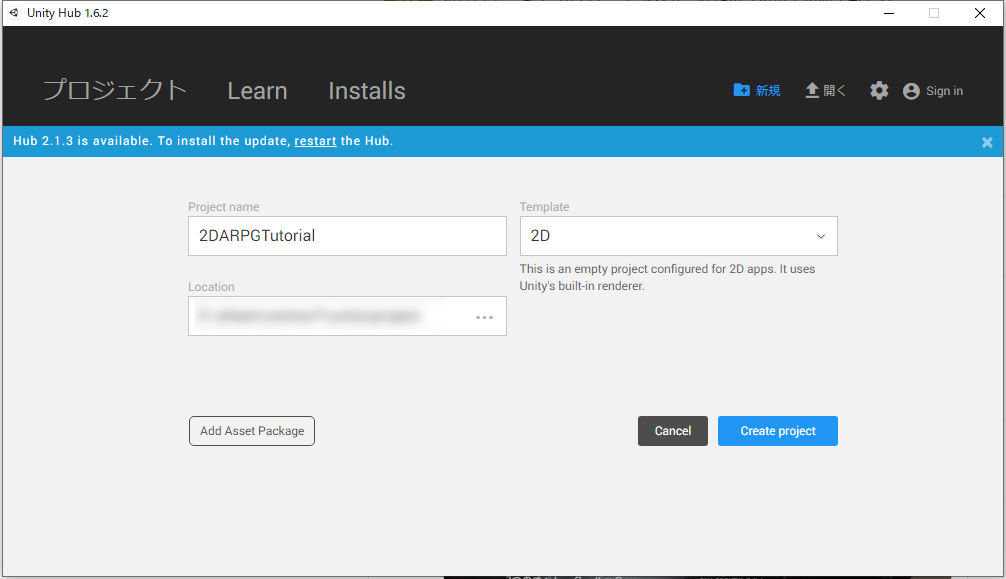Dismiss the Hub update banner
Screen dimensions: 1006x579
tap(987, 142)
